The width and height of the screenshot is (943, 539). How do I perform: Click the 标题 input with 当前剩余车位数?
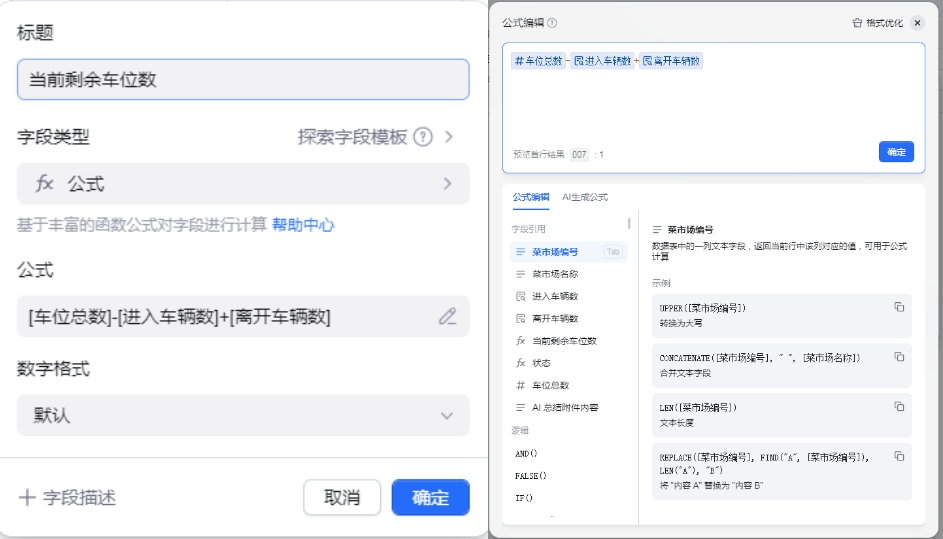[243, 80]
